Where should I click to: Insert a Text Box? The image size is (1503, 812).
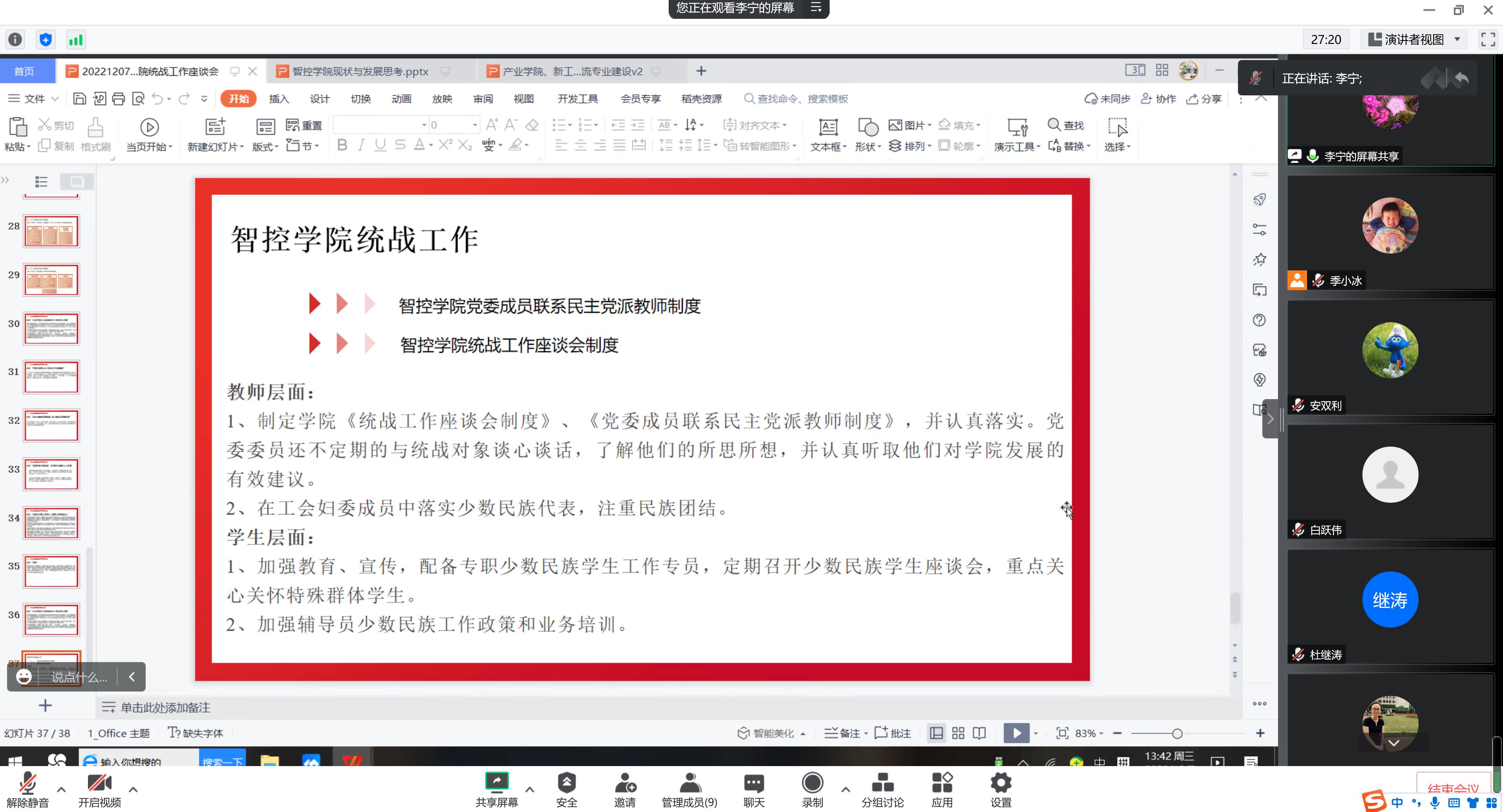pos(828,135)
